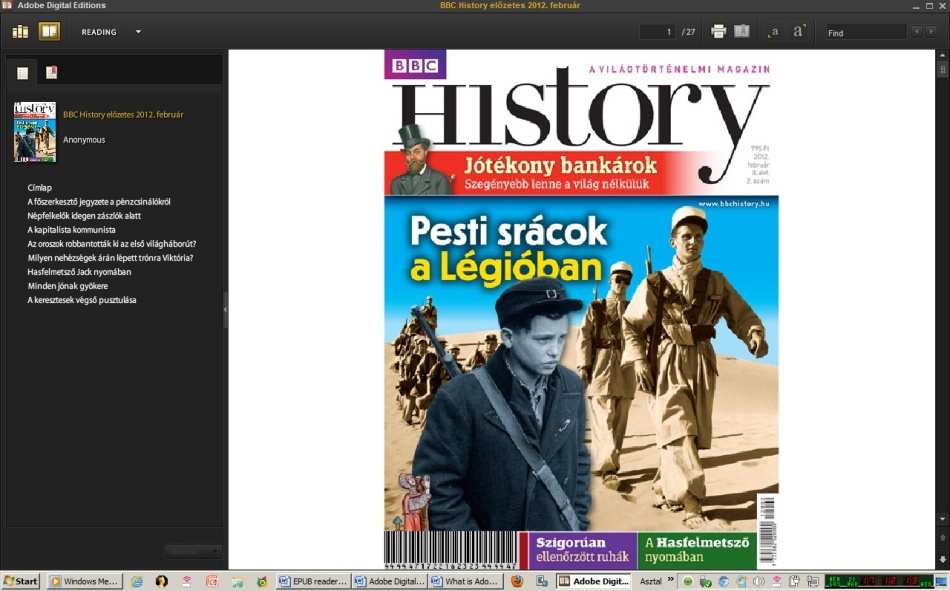
Task: Click the system tray monitor graph display
Action: [879, 581]
